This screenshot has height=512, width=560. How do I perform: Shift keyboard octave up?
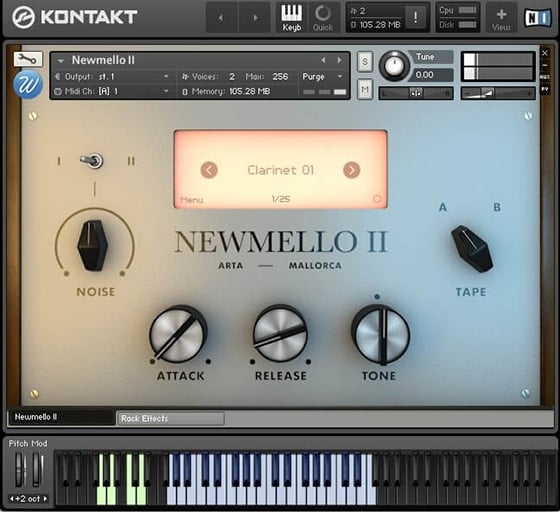click(x=45, y=499)
